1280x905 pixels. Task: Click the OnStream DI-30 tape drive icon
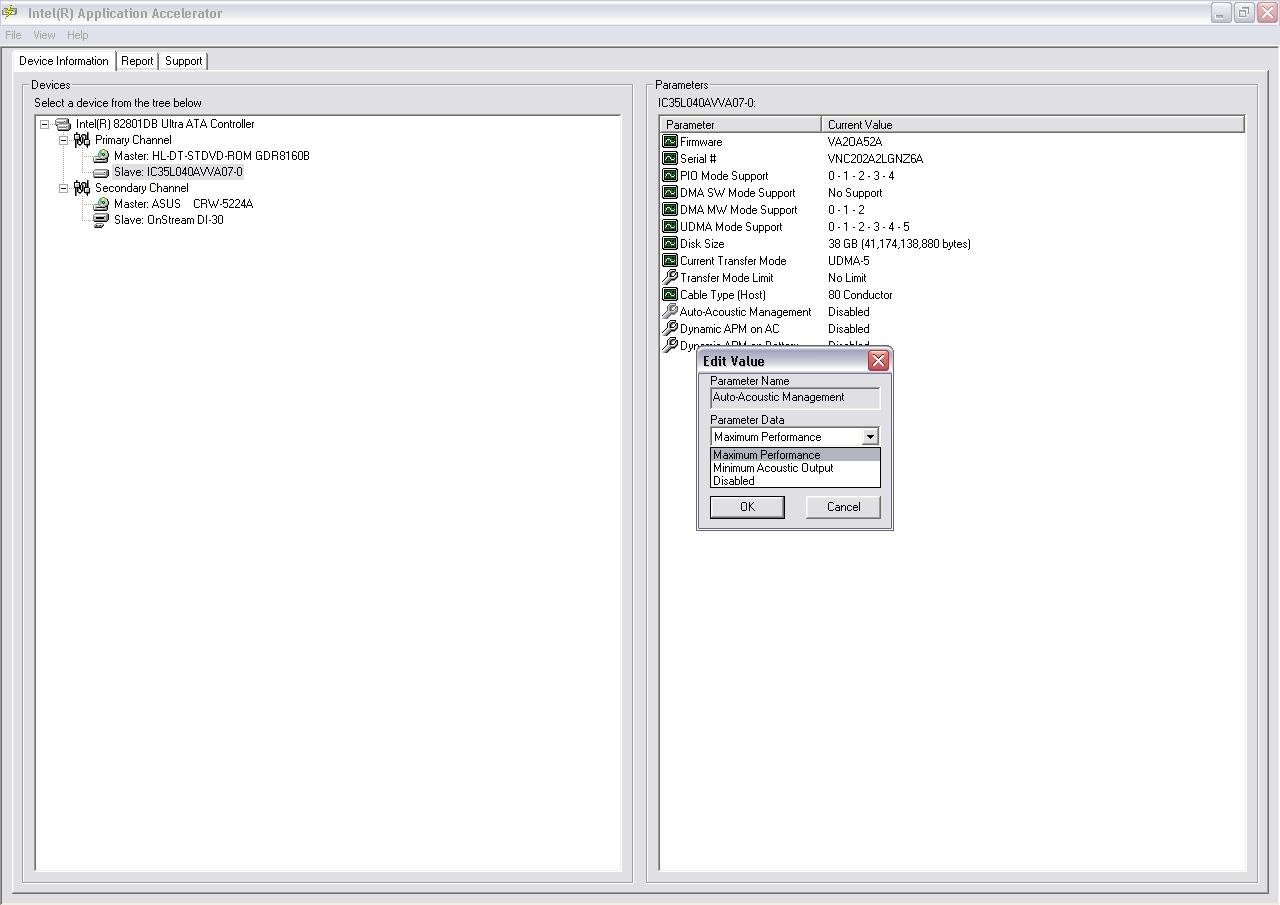click(101, 220)
